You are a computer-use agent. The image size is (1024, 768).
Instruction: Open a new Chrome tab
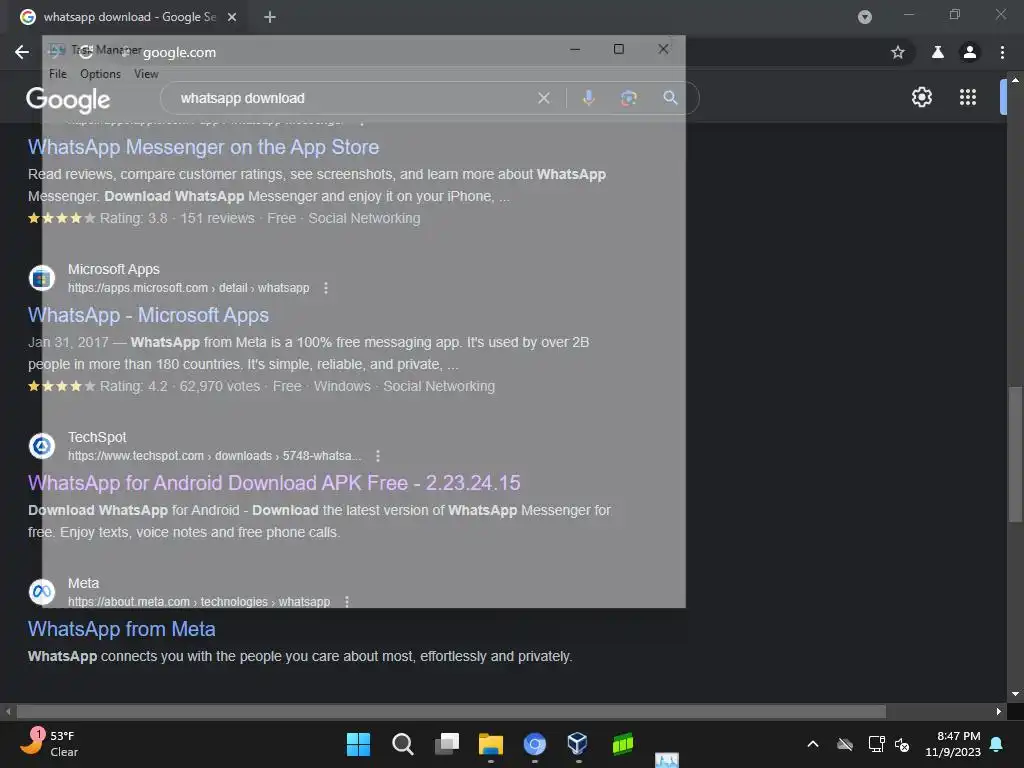270,17
